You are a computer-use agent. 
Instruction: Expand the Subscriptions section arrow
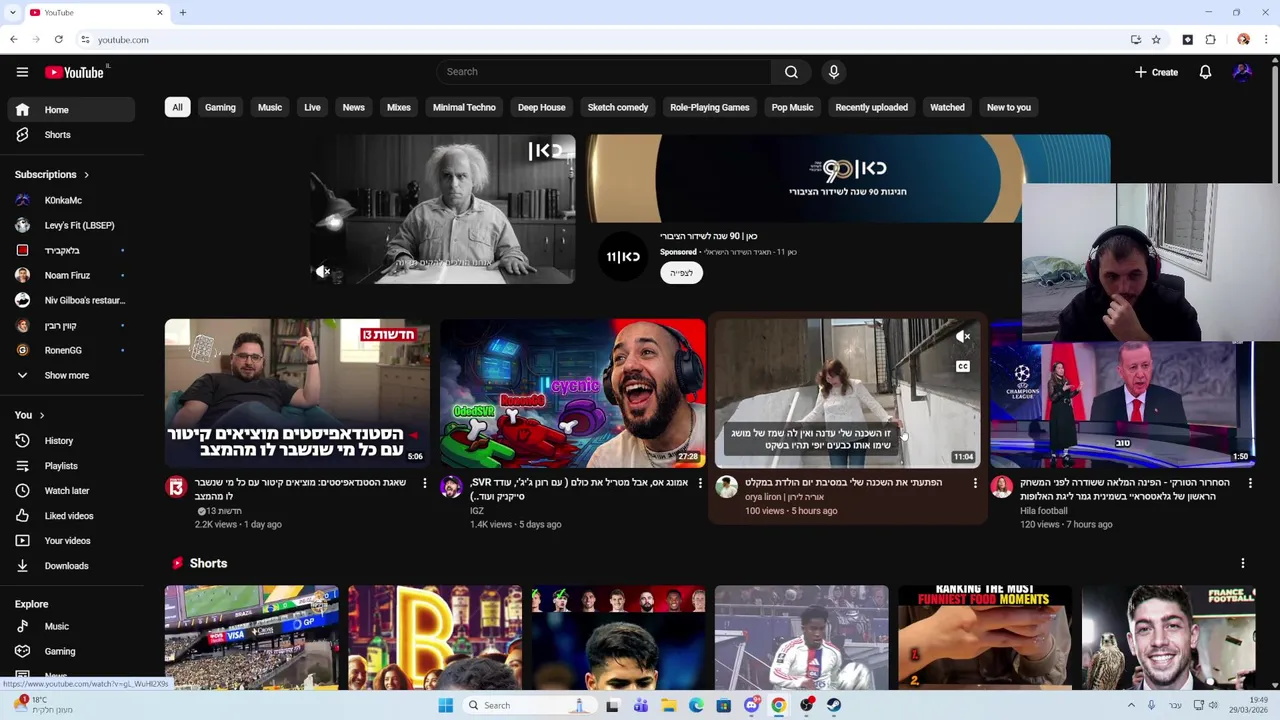[x=86, y=175]
